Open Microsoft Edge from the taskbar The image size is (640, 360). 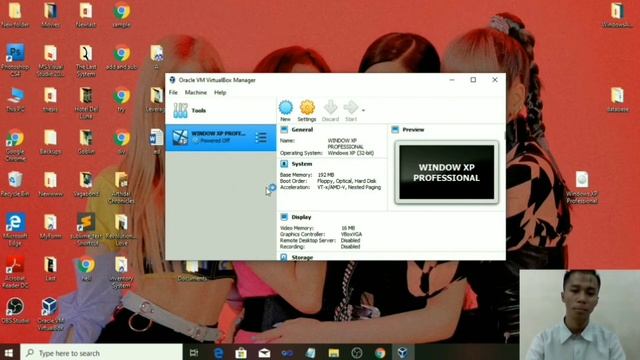218,353
